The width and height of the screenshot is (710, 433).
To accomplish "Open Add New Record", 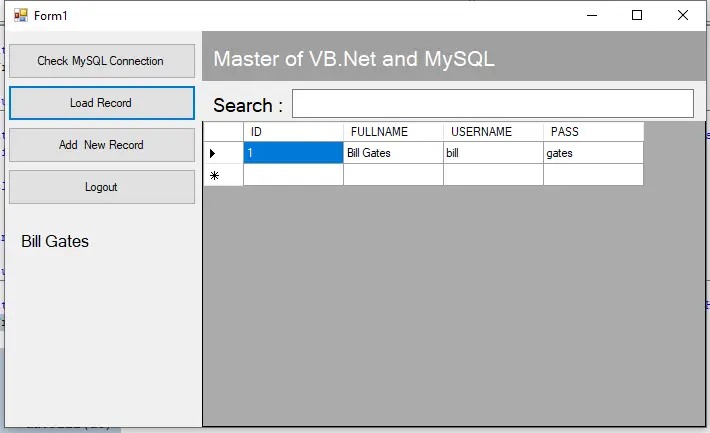I will pos(101,145).
